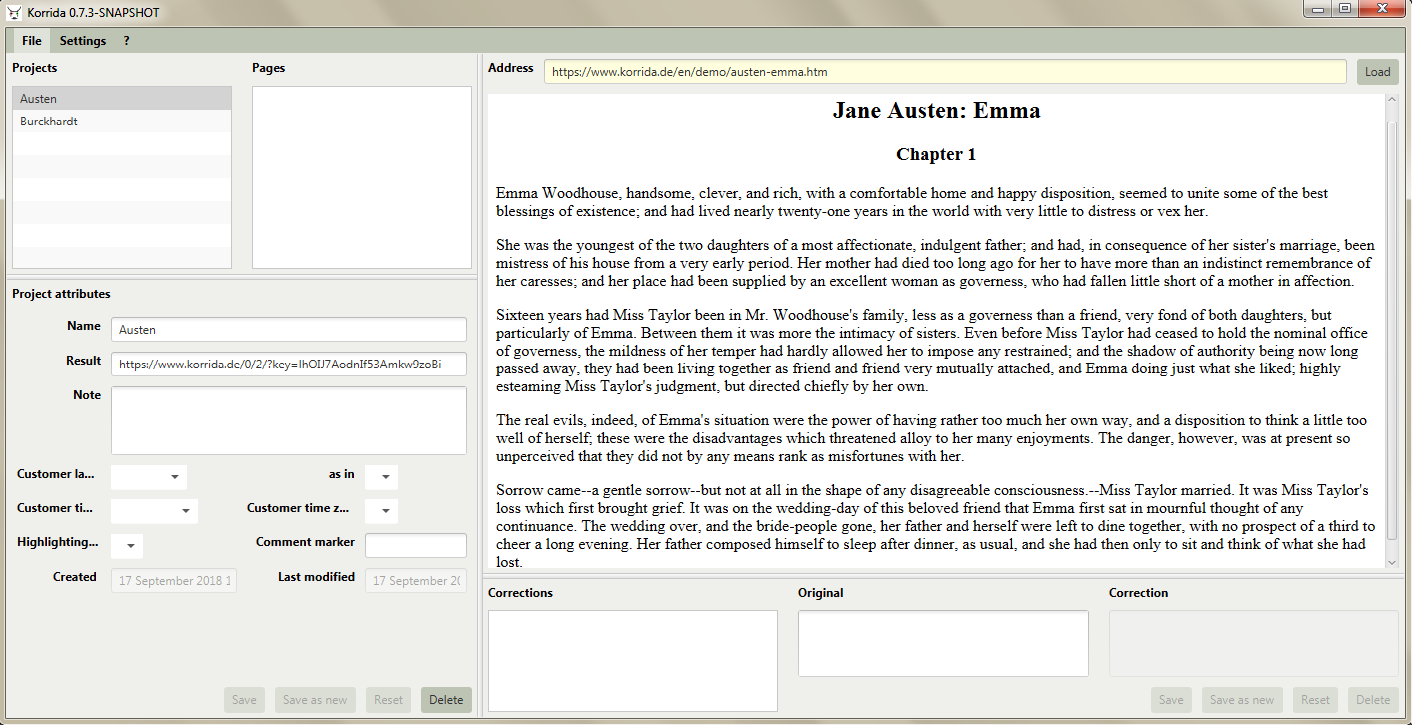Click the Result URL field

289,364
